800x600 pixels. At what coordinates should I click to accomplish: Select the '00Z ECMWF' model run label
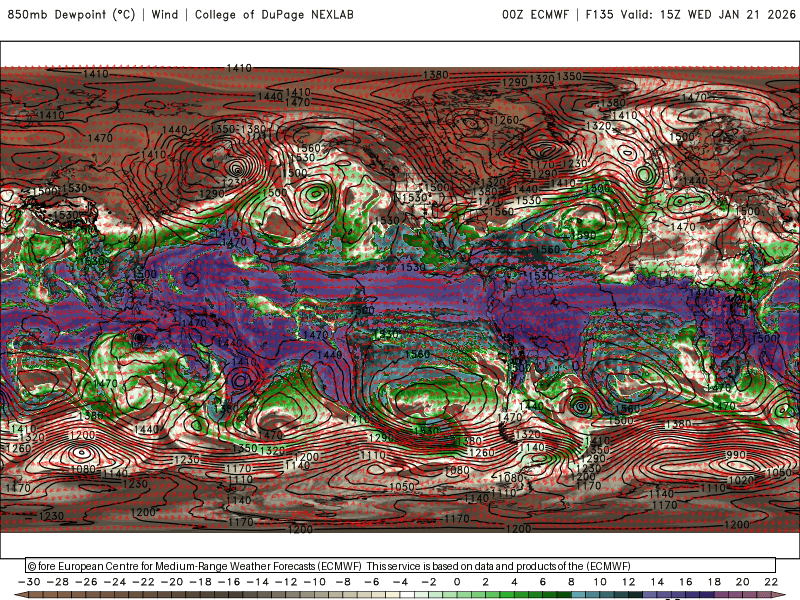(x=535, y=14)
